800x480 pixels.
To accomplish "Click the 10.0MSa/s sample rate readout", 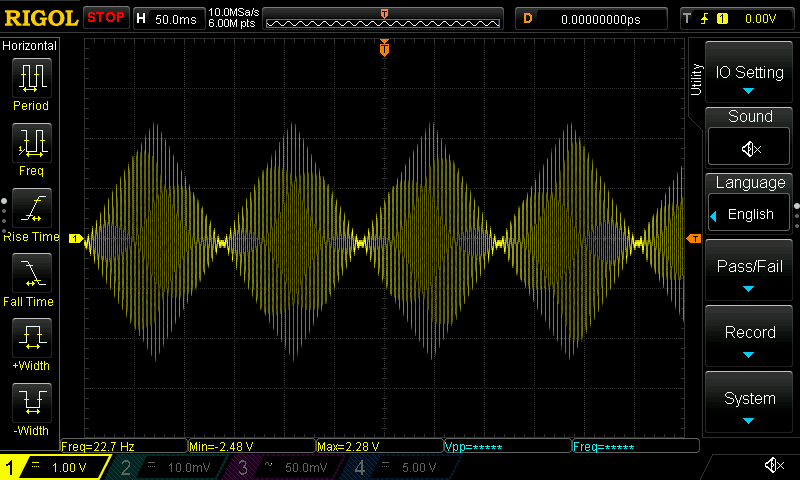I will click(x=234, y=12).
